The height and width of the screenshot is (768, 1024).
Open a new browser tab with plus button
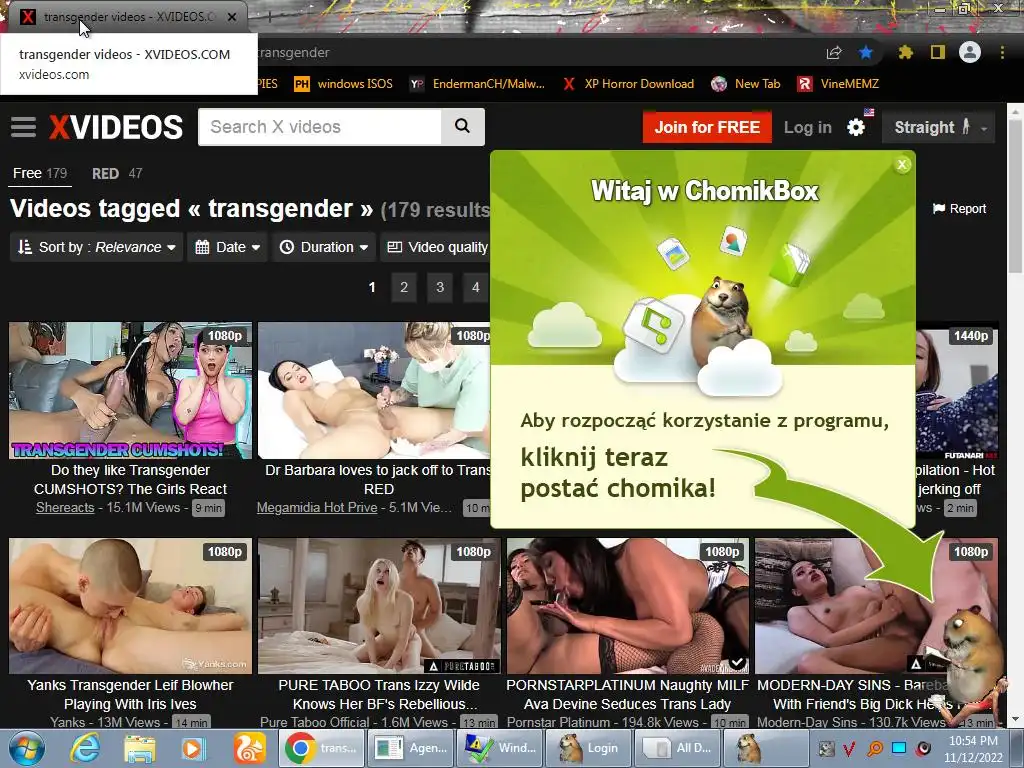269,17
